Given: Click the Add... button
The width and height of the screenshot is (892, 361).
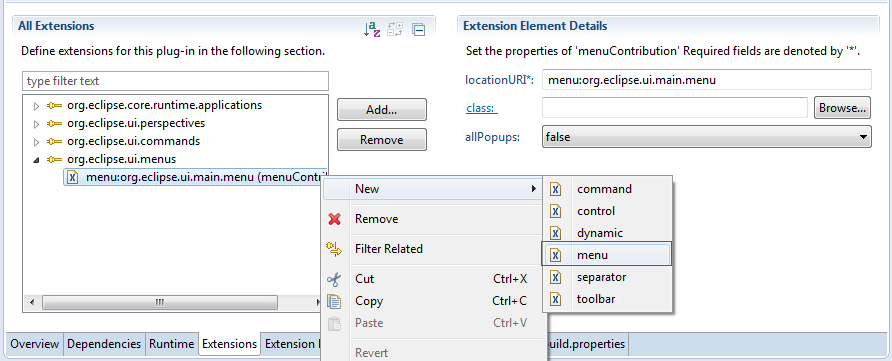Looking at the screenshot, I should 382,110.
